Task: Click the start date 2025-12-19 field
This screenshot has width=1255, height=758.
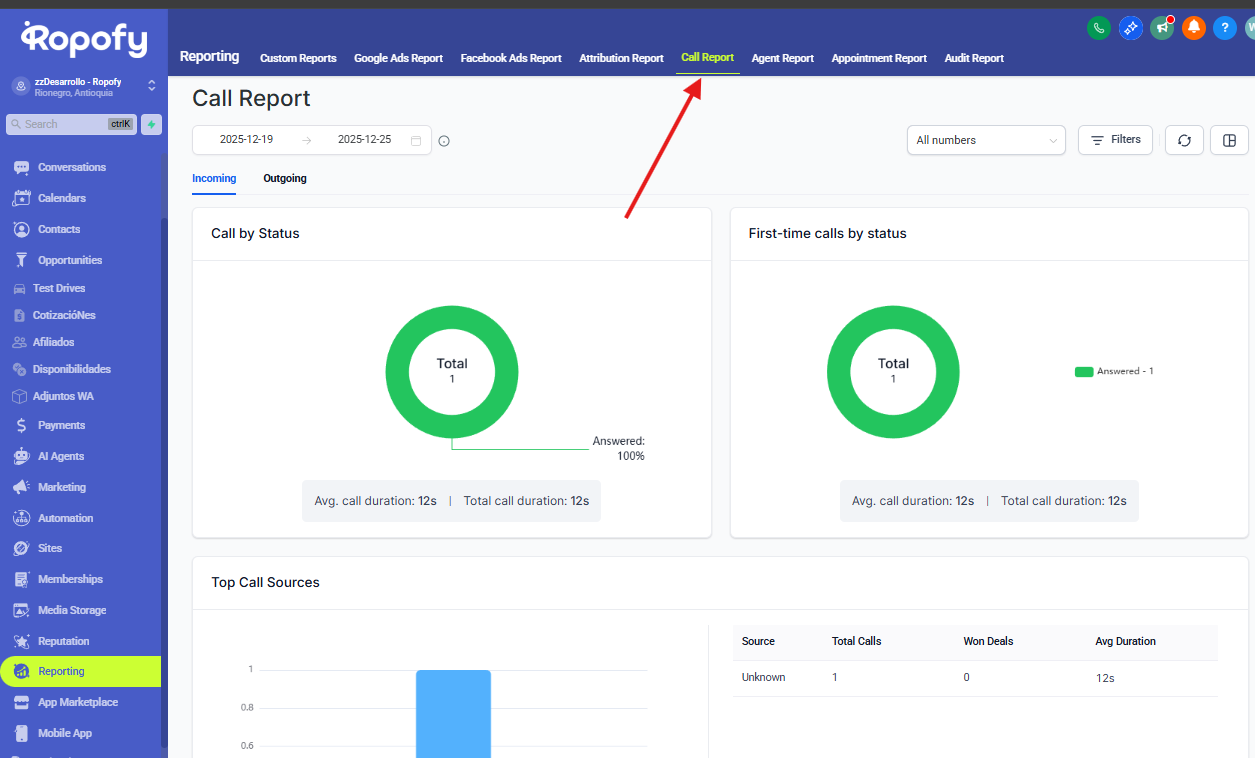Action: point(246,140)
